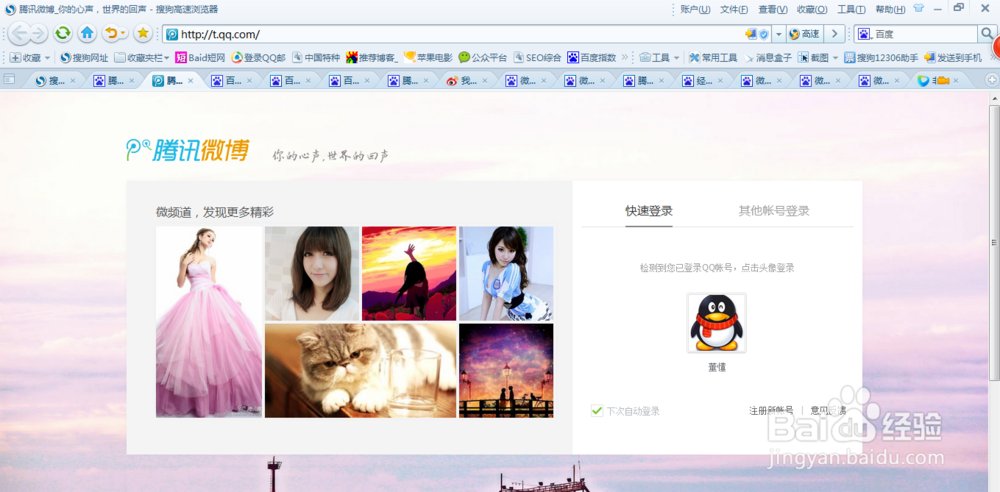Open the 帮助(H) menu

click(890, 9)
